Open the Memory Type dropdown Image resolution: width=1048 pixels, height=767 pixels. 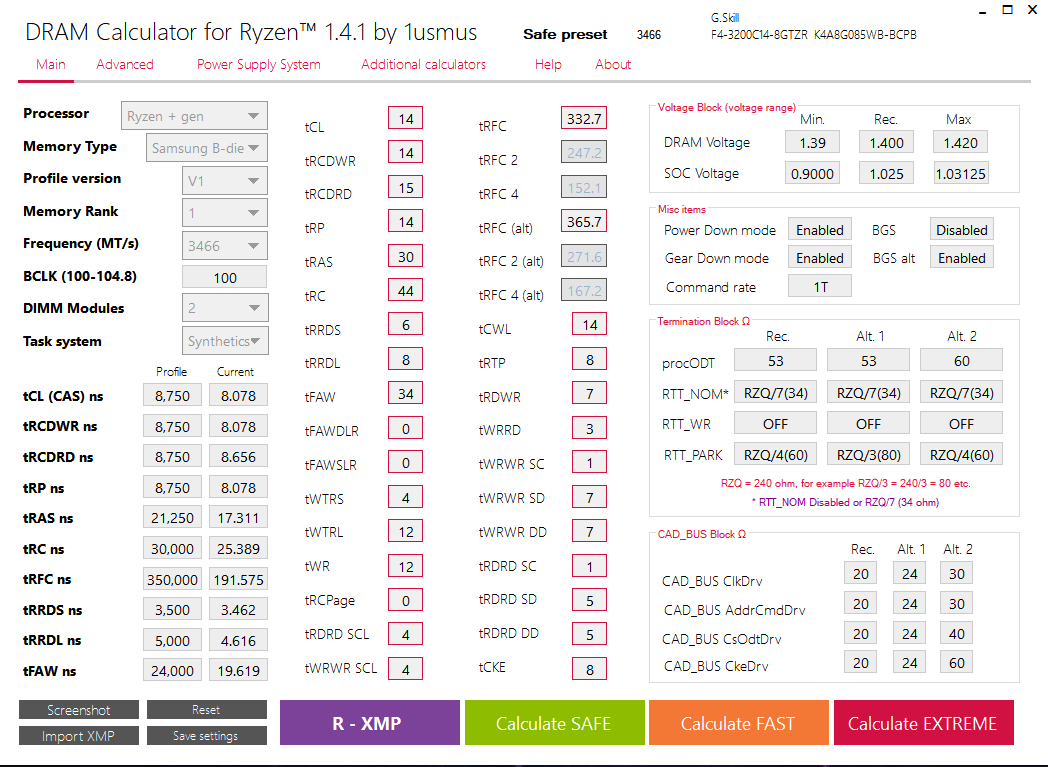pyautogui.click(x=207, y=148)
